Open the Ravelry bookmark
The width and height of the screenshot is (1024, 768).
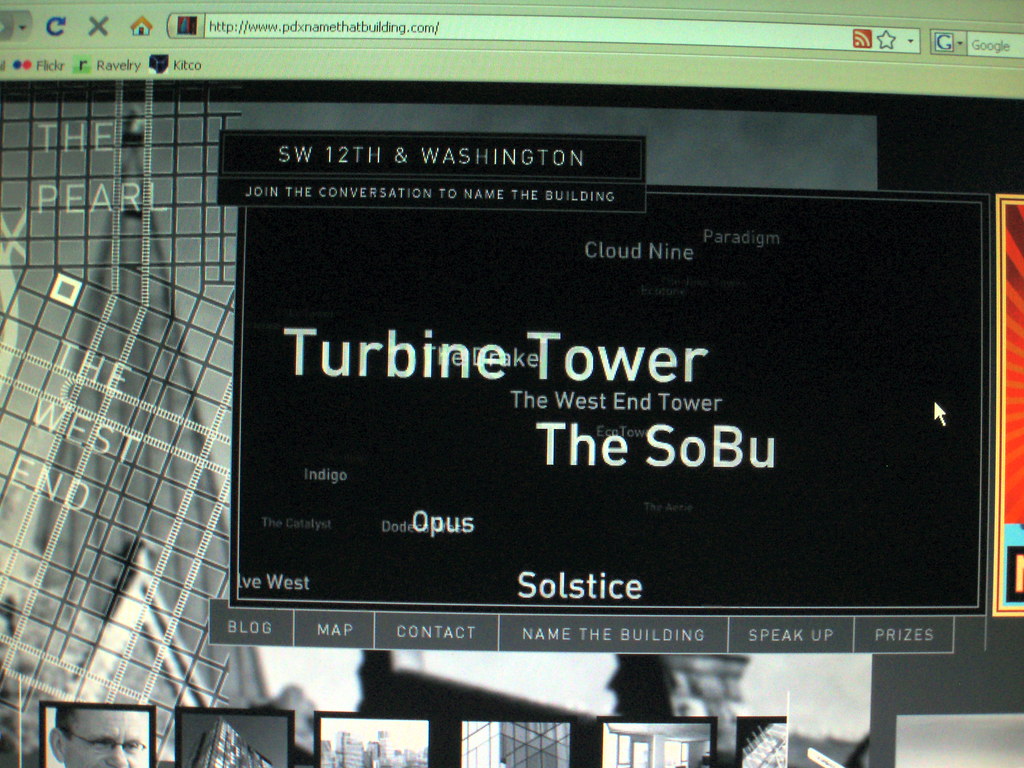click(x=108, y=65)
